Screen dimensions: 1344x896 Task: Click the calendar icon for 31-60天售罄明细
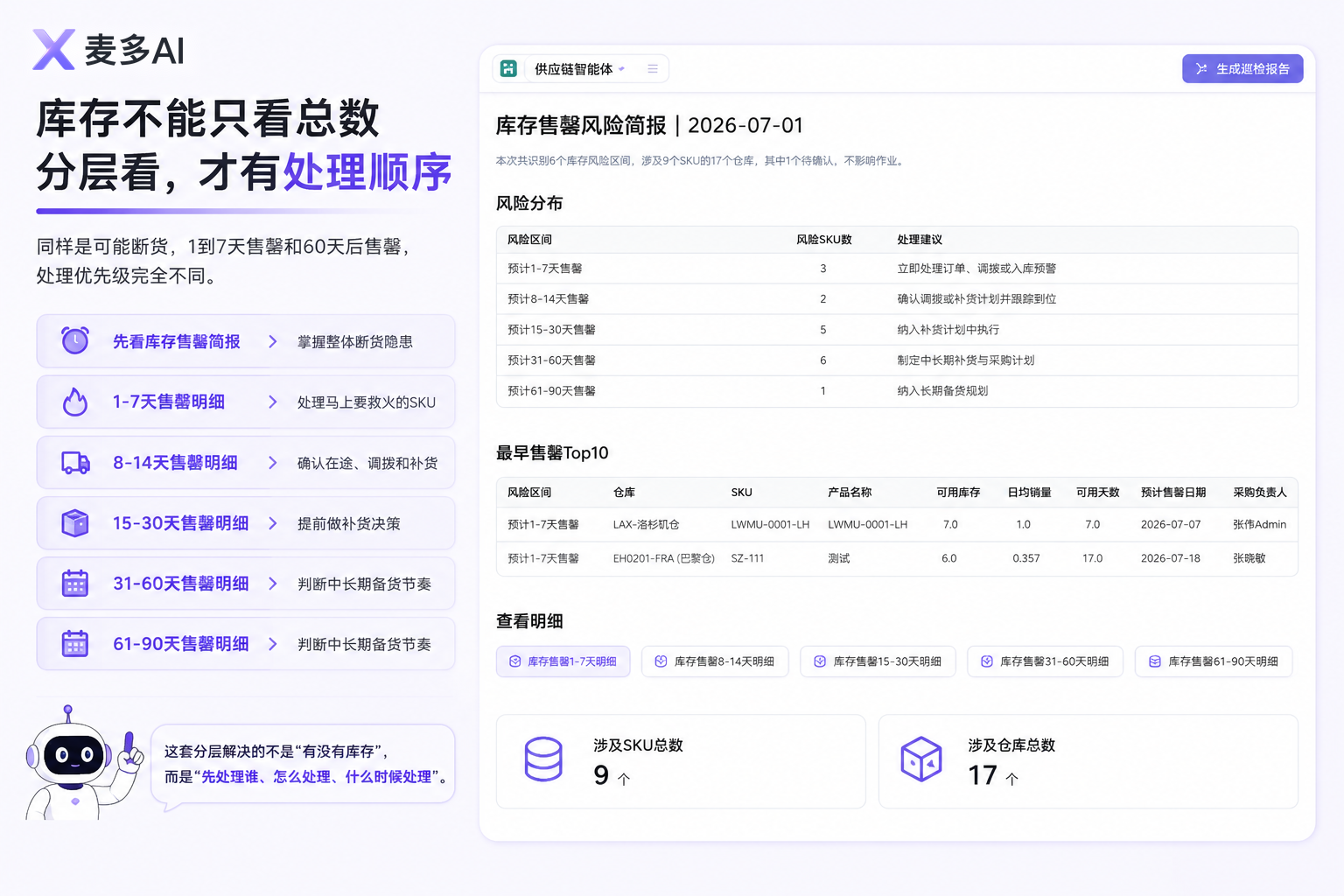[75, 584]
